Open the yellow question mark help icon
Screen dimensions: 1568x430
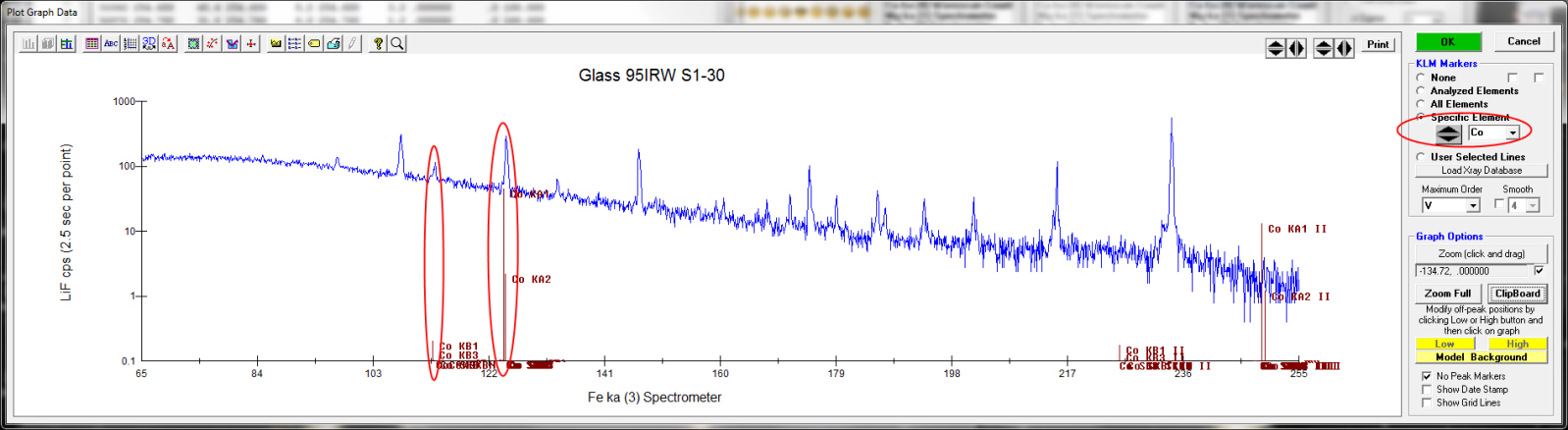pos(378,44)
